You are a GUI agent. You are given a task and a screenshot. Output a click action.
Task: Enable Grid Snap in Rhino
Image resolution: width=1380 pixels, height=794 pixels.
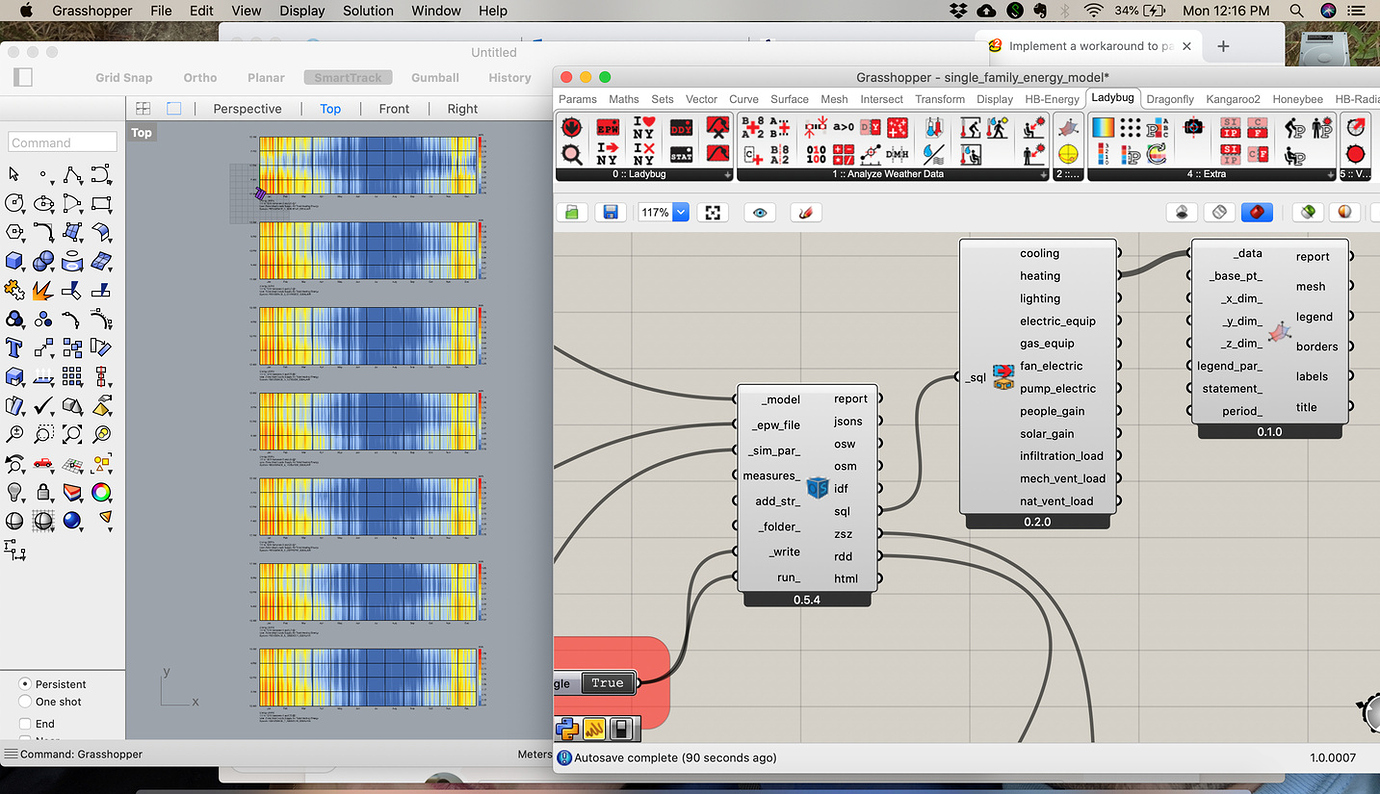(x=124, y=77)
